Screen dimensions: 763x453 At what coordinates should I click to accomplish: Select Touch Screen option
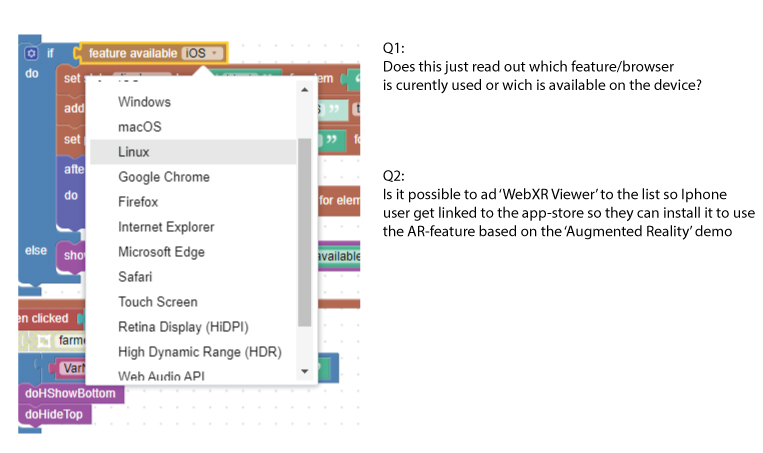pyautogui.click(x=193, y=302)
